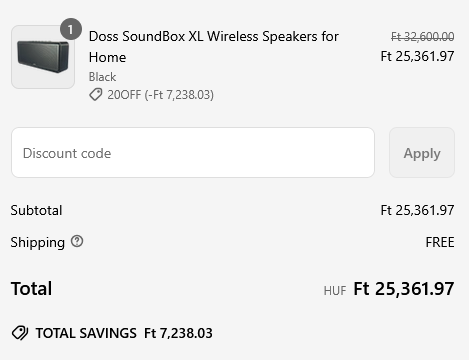Click the 20OFF discount amount text
The image size is (469, 360).
160,95
